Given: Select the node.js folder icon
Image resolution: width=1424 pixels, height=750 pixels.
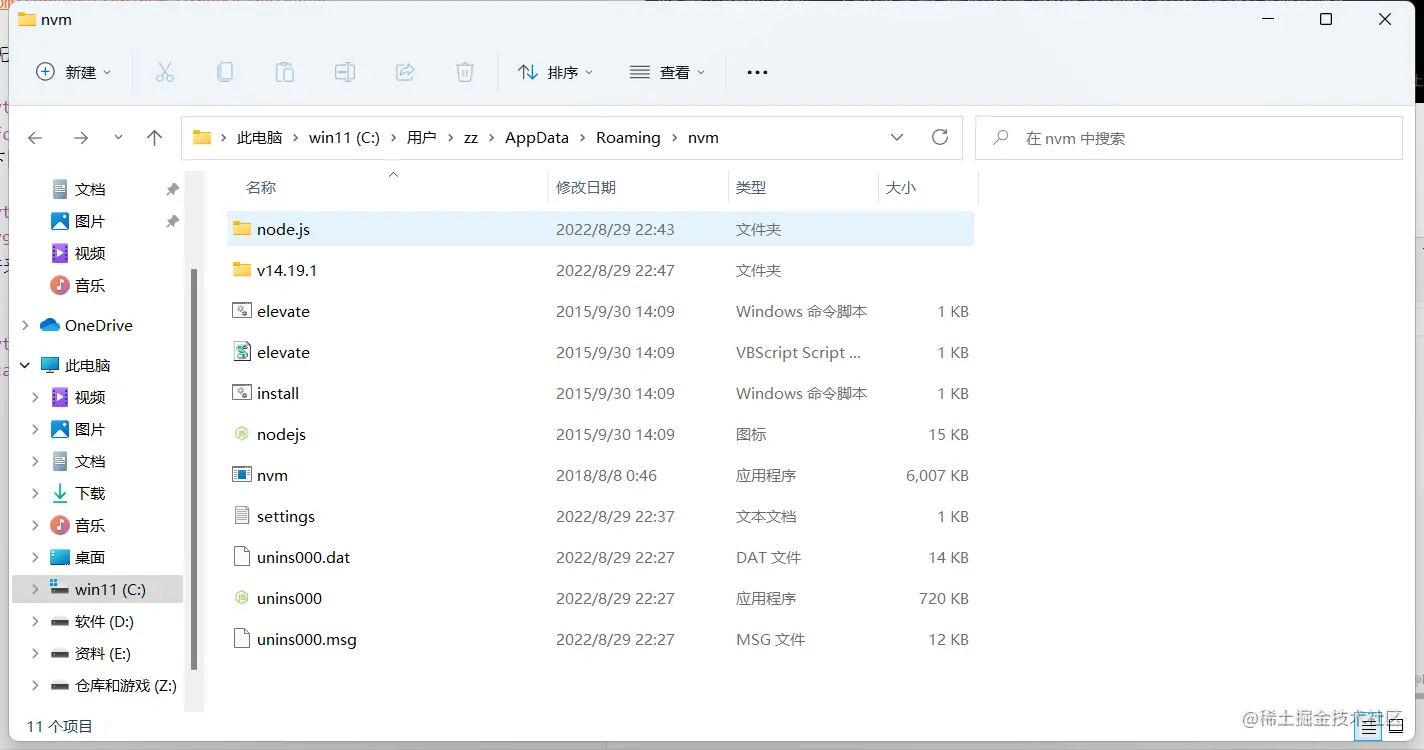Looking at the screenshot, I should (x=241, y=229).
